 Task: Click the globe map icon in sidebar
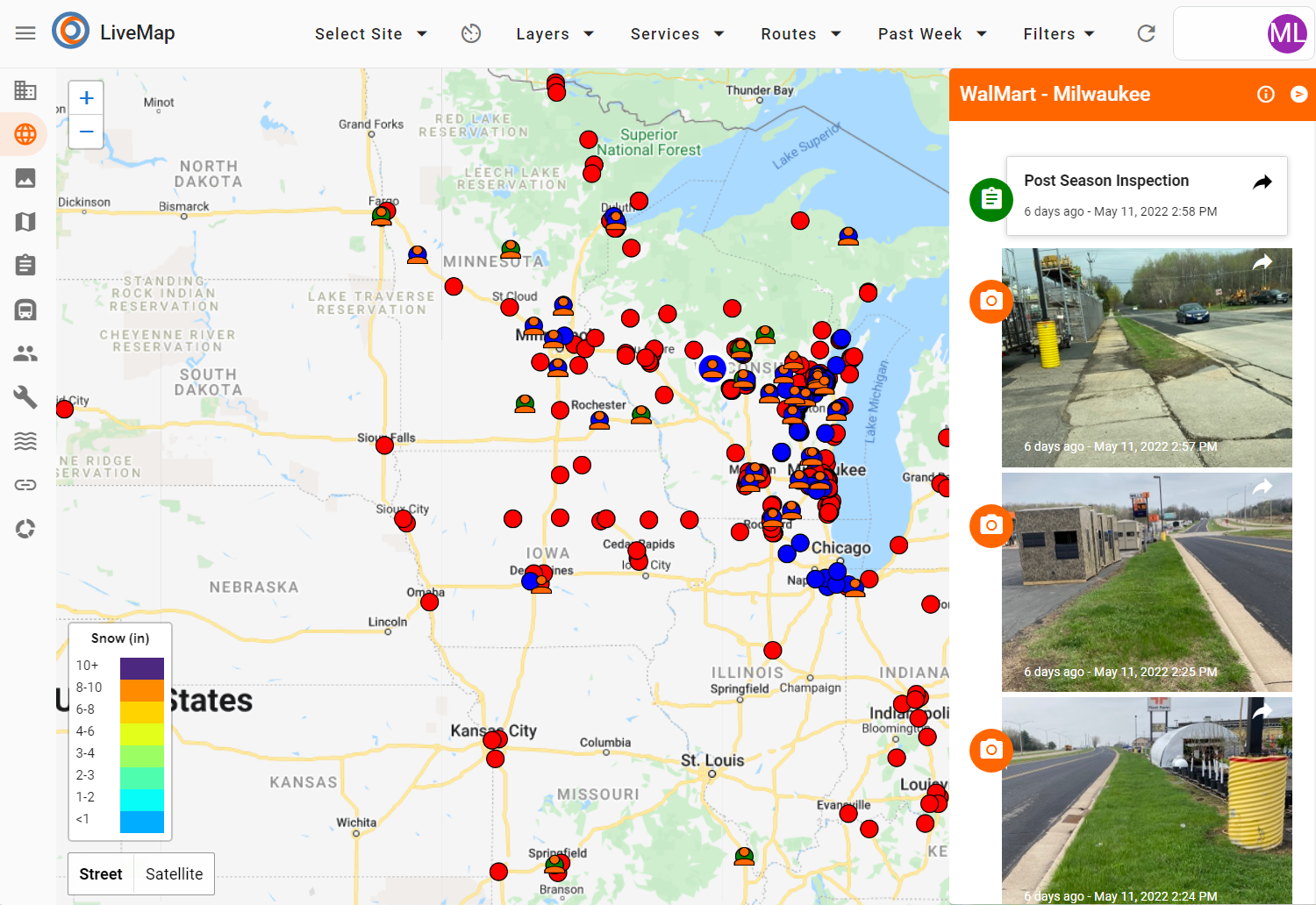[x=25, y=134]
